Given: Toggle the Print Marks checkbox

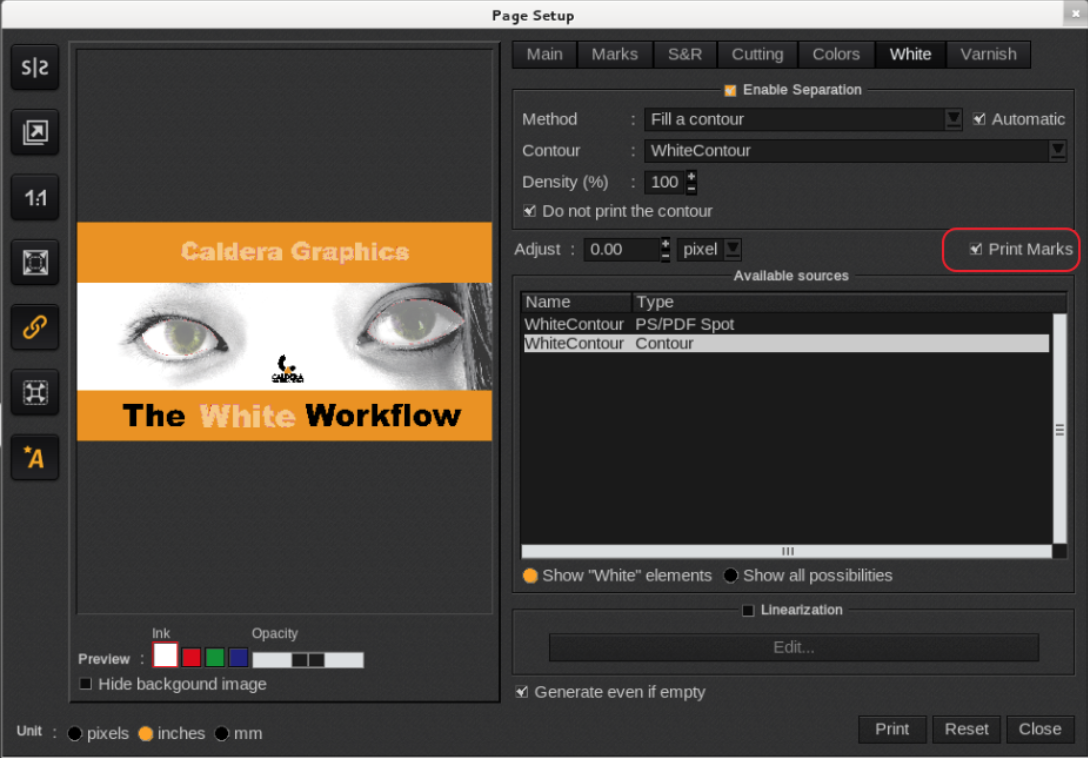Looking at the screenshot, I should (x=976, y=249).
